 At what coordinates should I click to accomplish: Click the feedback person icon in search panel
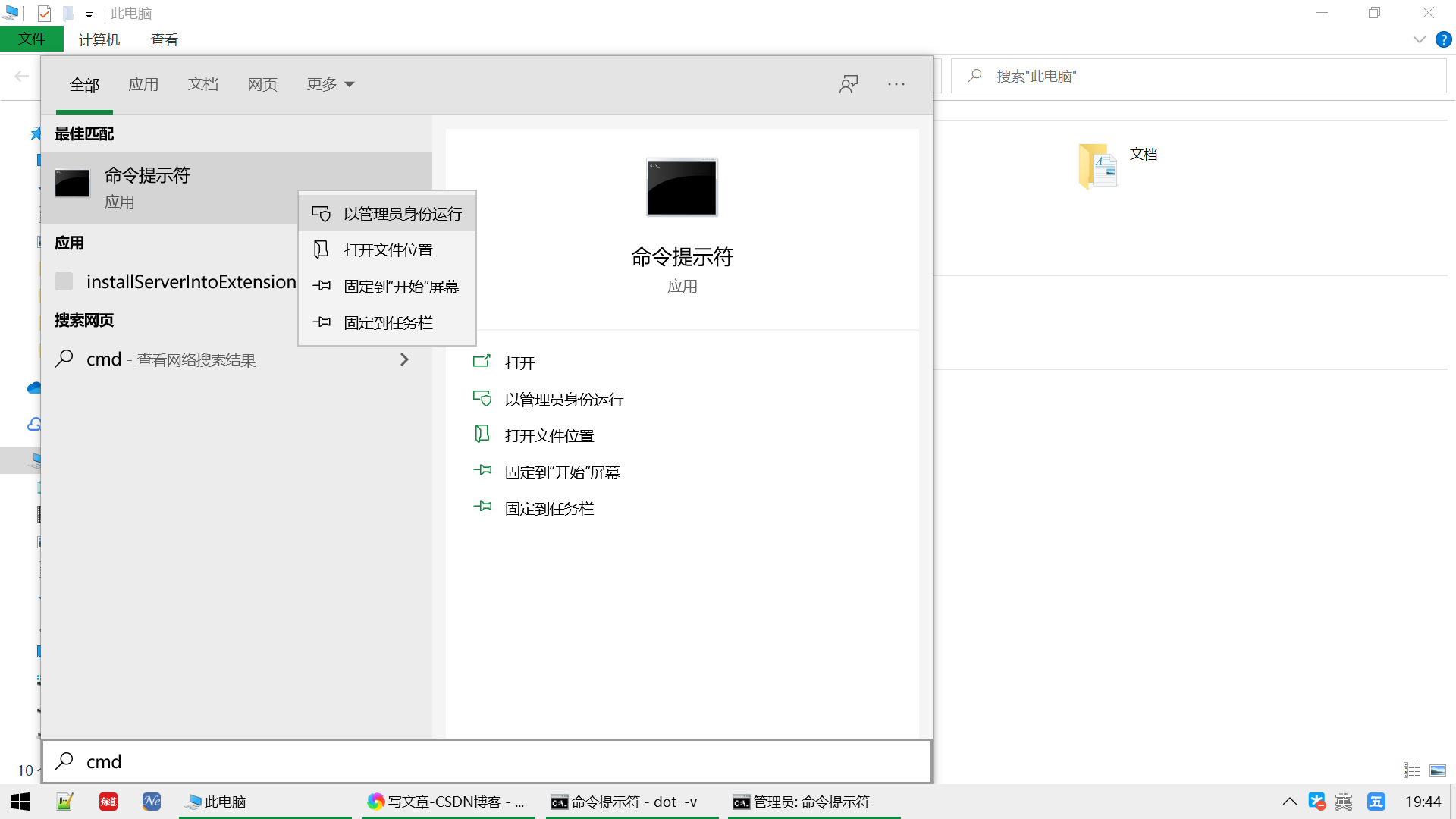tap(849, 84)
